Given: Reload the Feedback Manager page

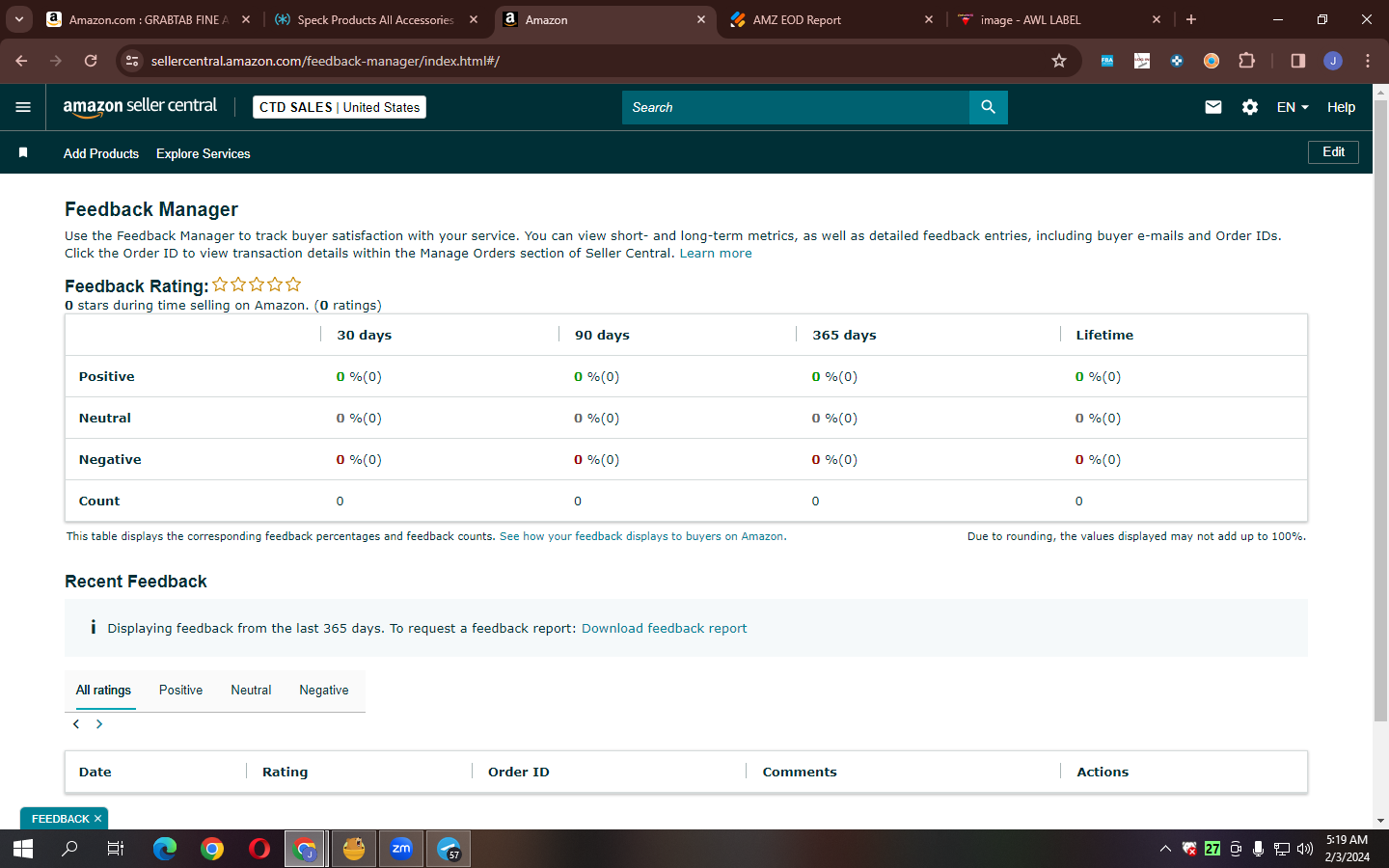Looking at the screenshot, I should pos(91,61).
